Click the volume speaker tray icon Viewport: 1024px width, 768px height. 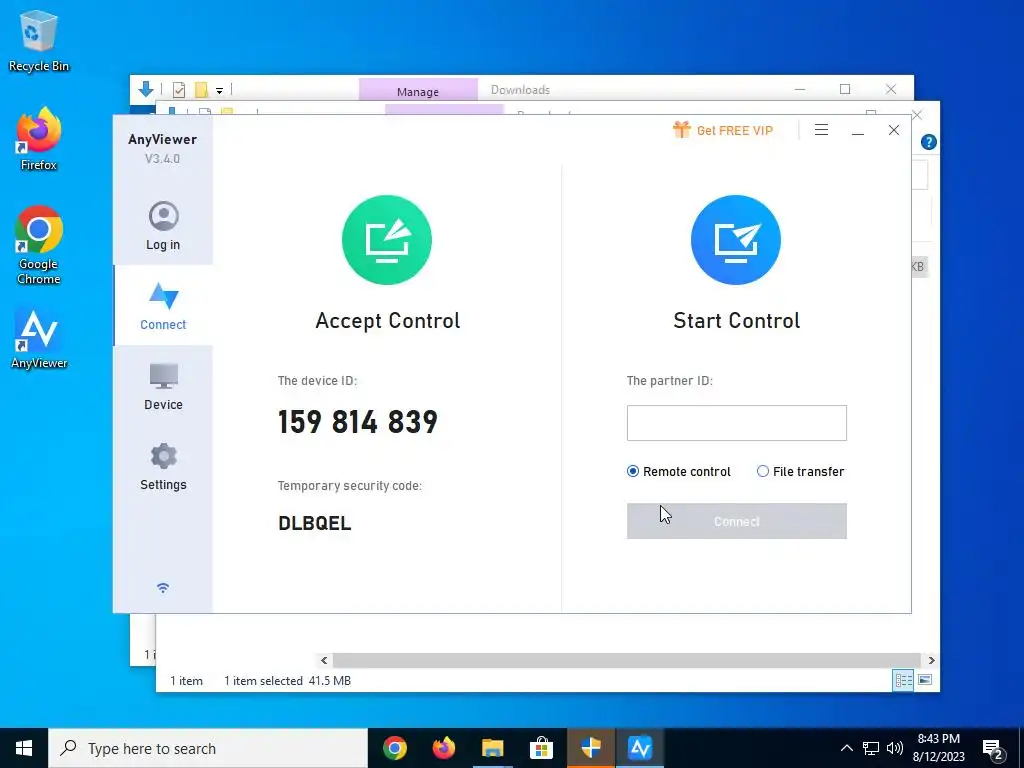[895, 748]
